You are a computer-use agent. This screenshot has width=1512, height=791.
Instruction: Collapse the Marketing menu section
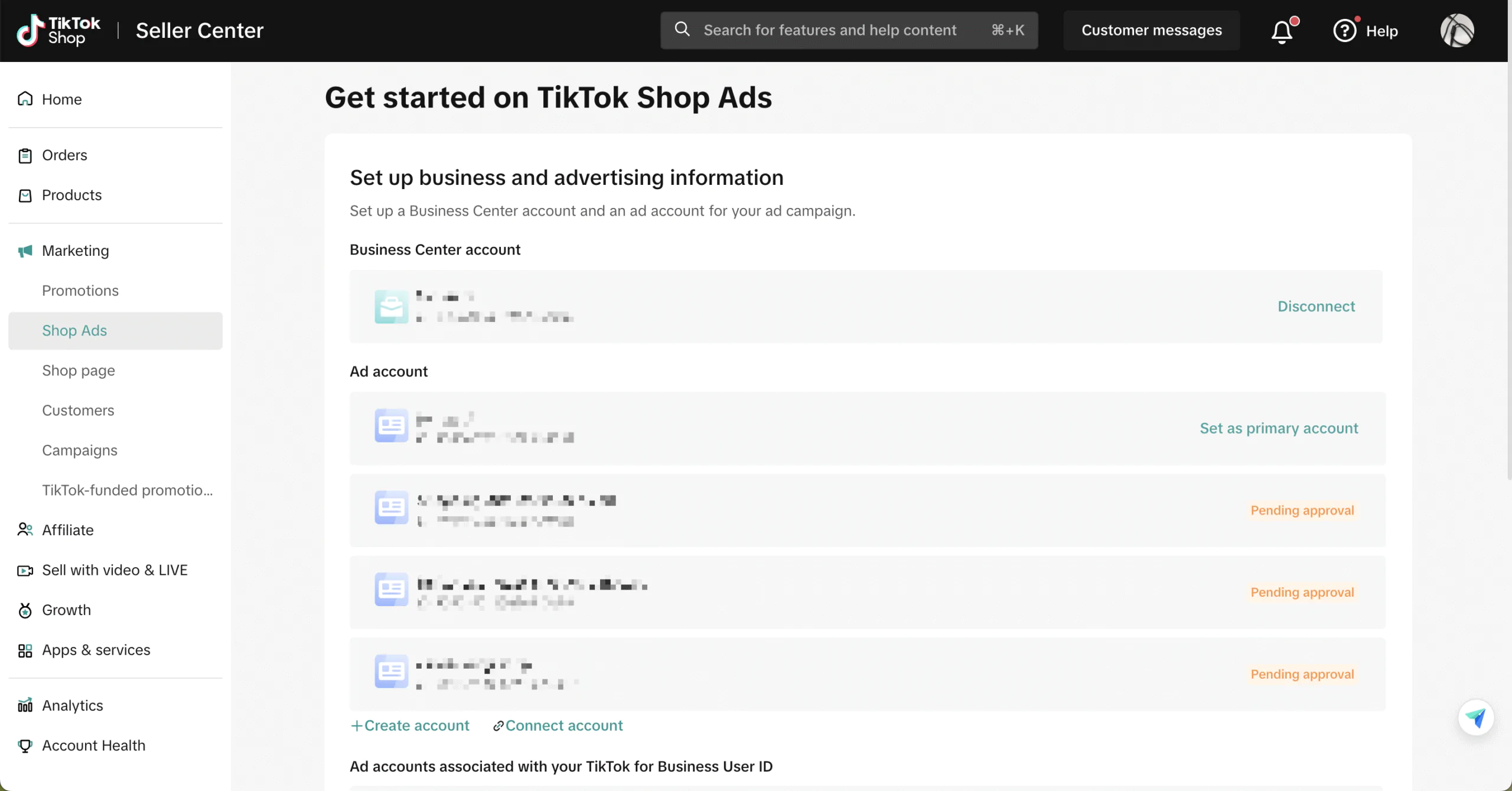coord(76,250)
